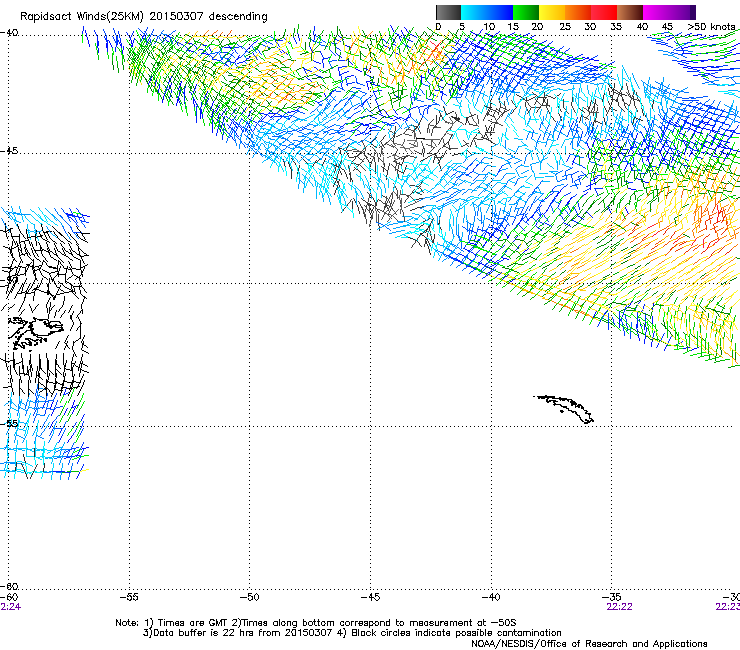Click the '-55' longitude label on bottom axis
The image size is (740, 650).
click(x=129, y=597)
